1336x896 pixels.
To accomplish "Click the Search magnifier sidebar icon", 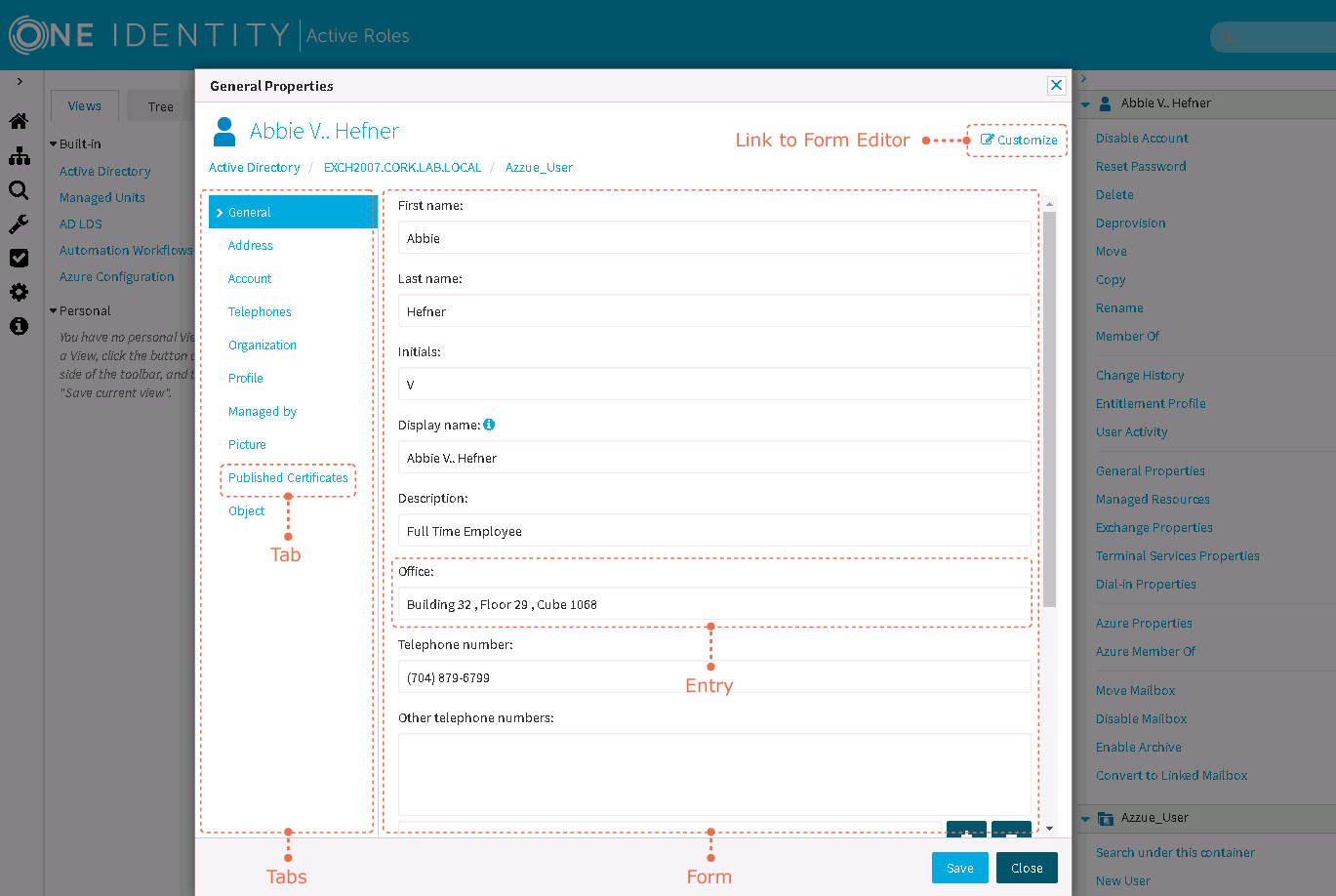I will coord(19,190).
